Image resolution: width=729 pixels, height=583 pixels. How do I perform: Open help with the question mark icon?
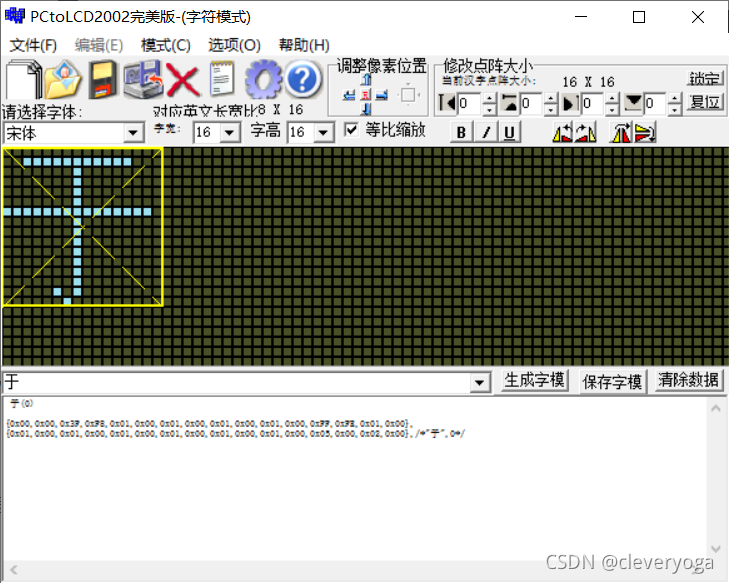(x=303, y=79)
